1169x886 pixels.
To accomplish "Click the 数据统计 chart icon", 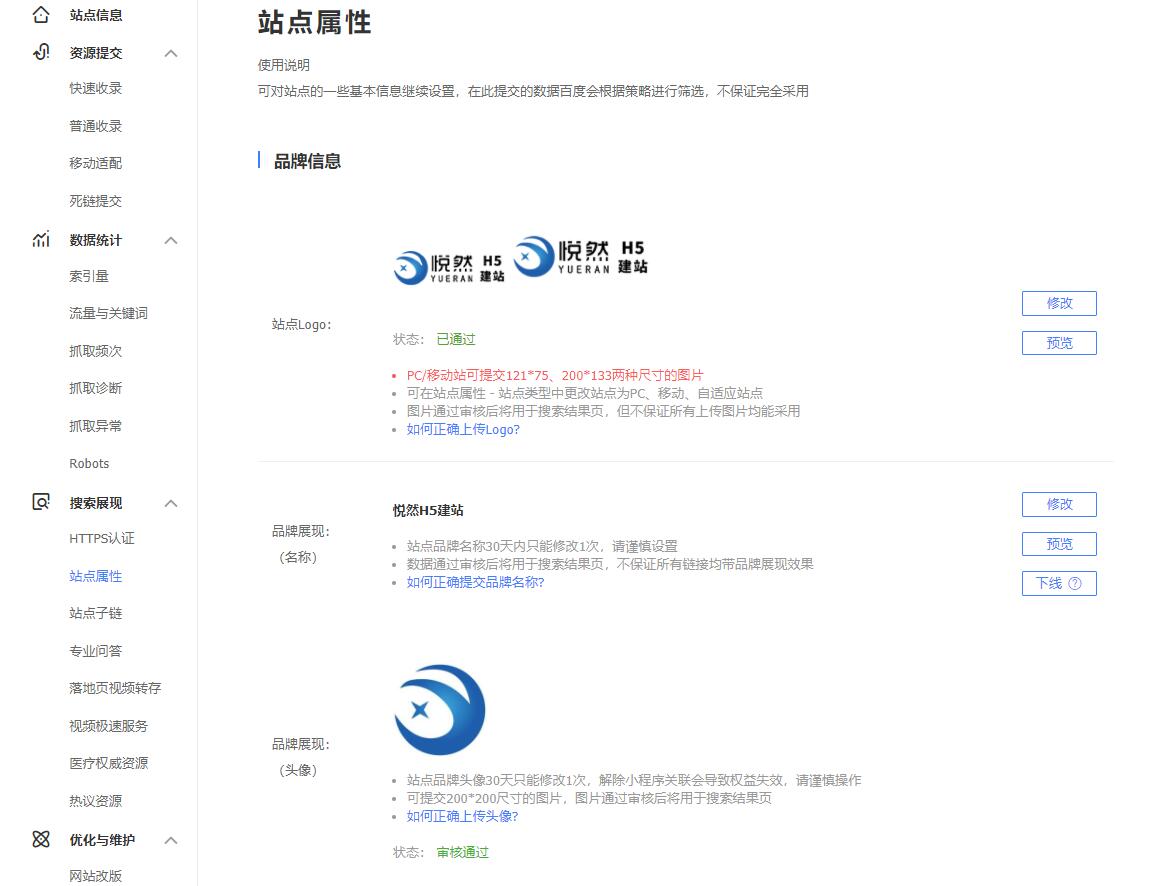I will [x=41, y=239].
